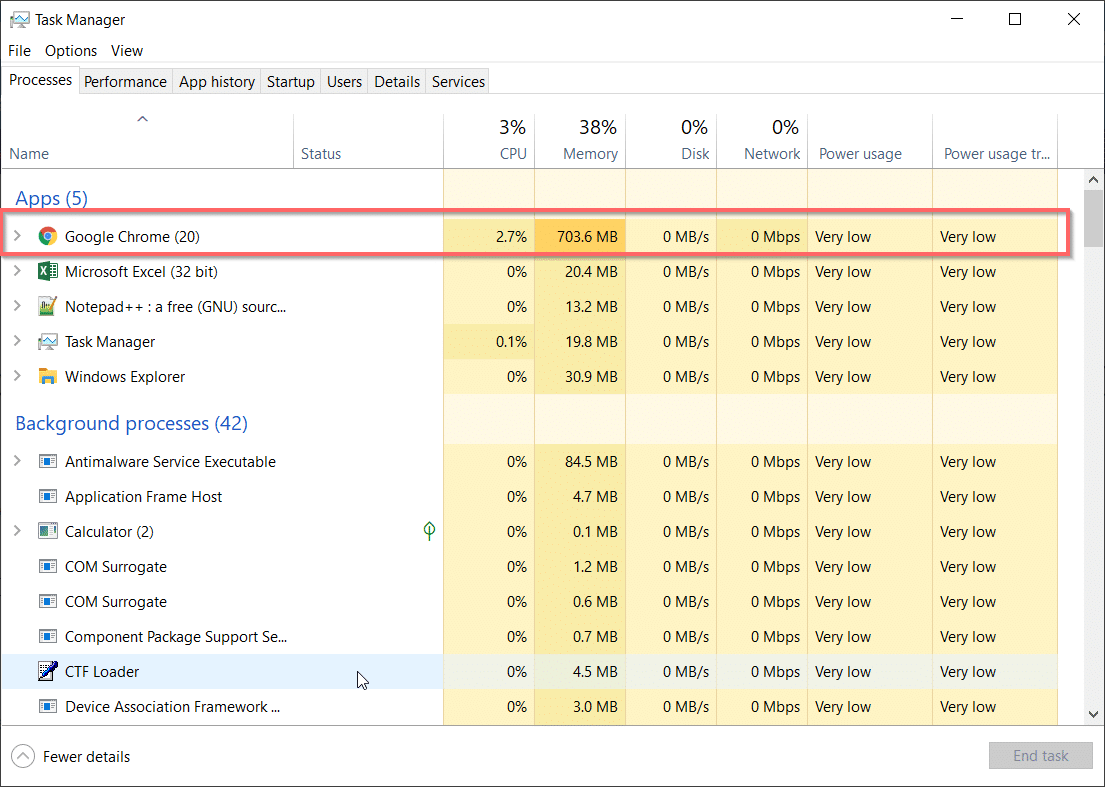Expand the Calculator (2) process group
The image size is (1105, 787).
point(18,531)
